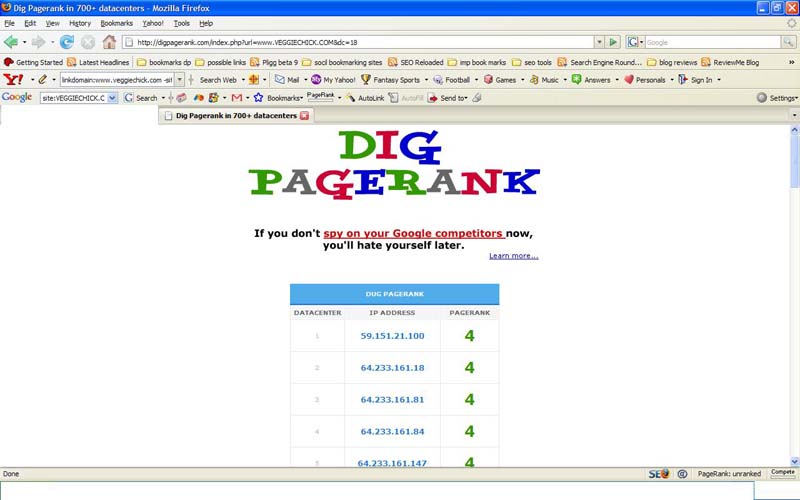Click the AutoLink toolbar button
Screen dimensions: 800x500
click(x=365, y=97)
